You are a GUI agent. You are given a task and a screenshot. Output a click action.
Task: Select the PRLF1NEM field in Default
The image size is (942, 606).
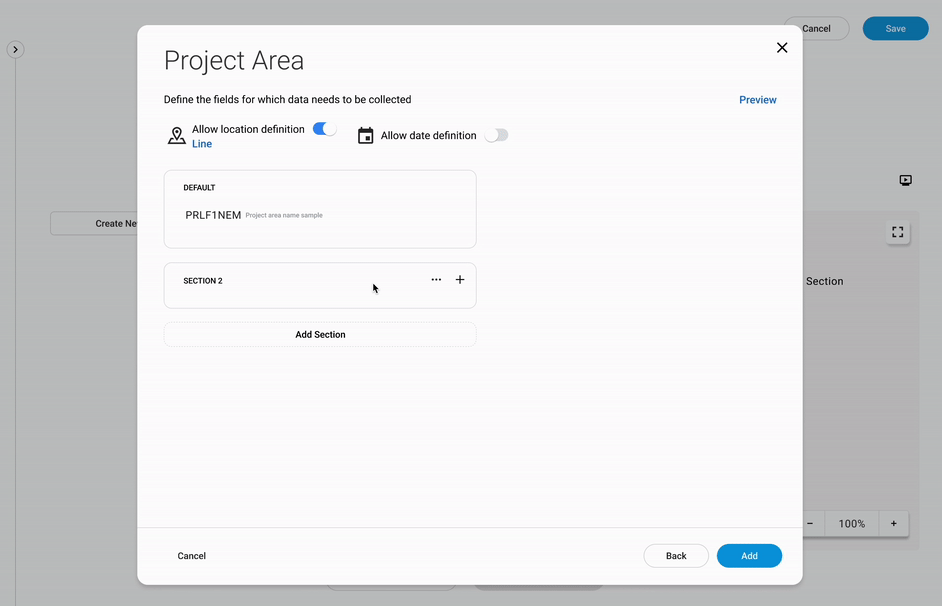(x=213, y=215)
